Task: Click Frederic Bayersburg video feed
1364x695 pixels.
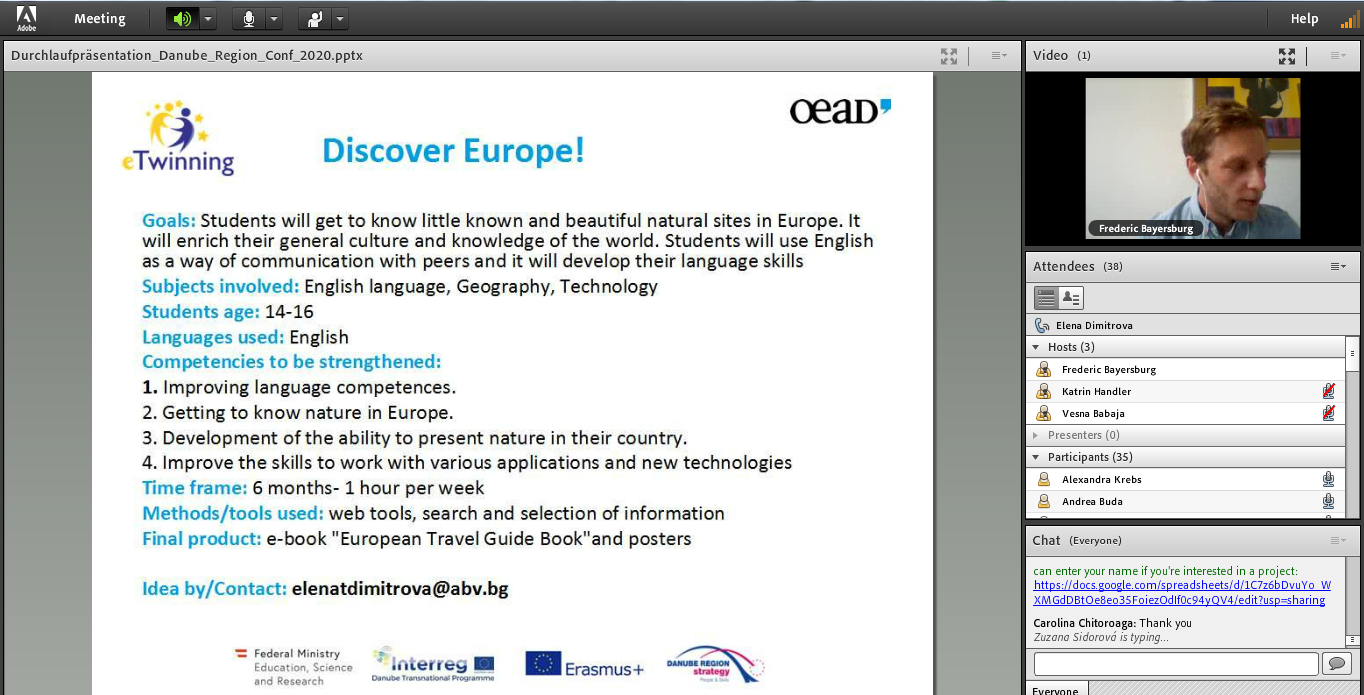Action: [1192, 158]
